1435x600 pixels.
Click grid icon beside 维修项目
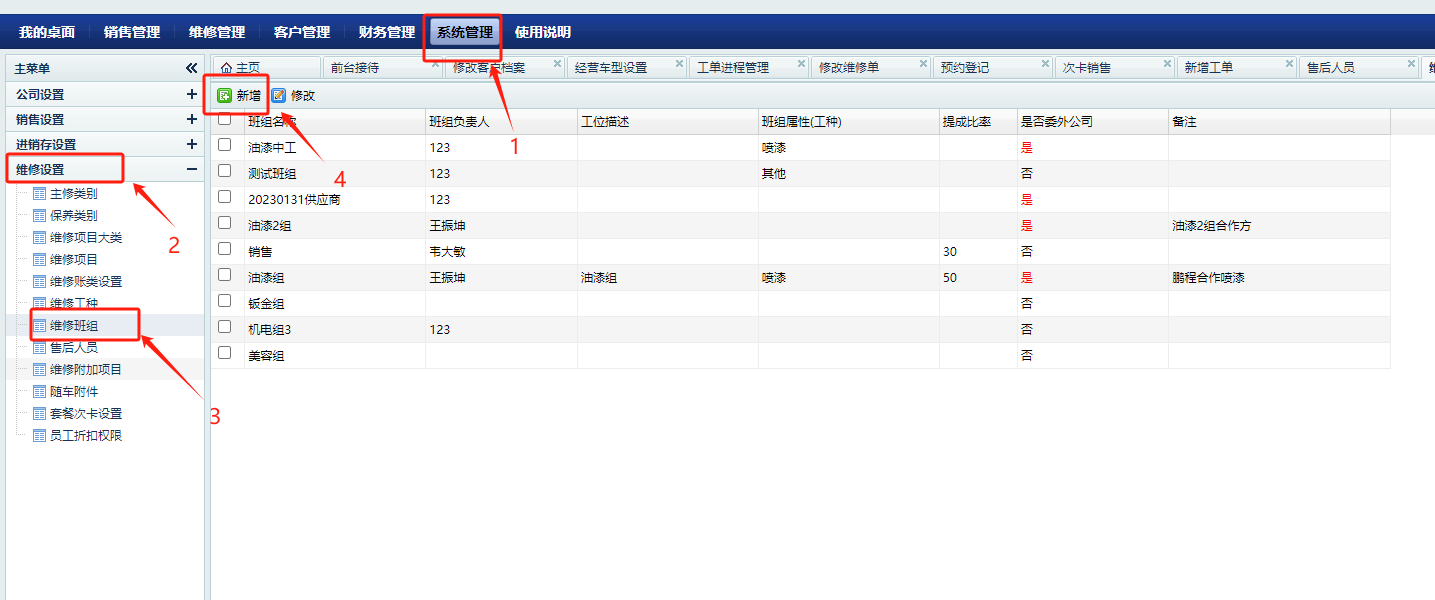pyautogui.click(x=39, y=260)
